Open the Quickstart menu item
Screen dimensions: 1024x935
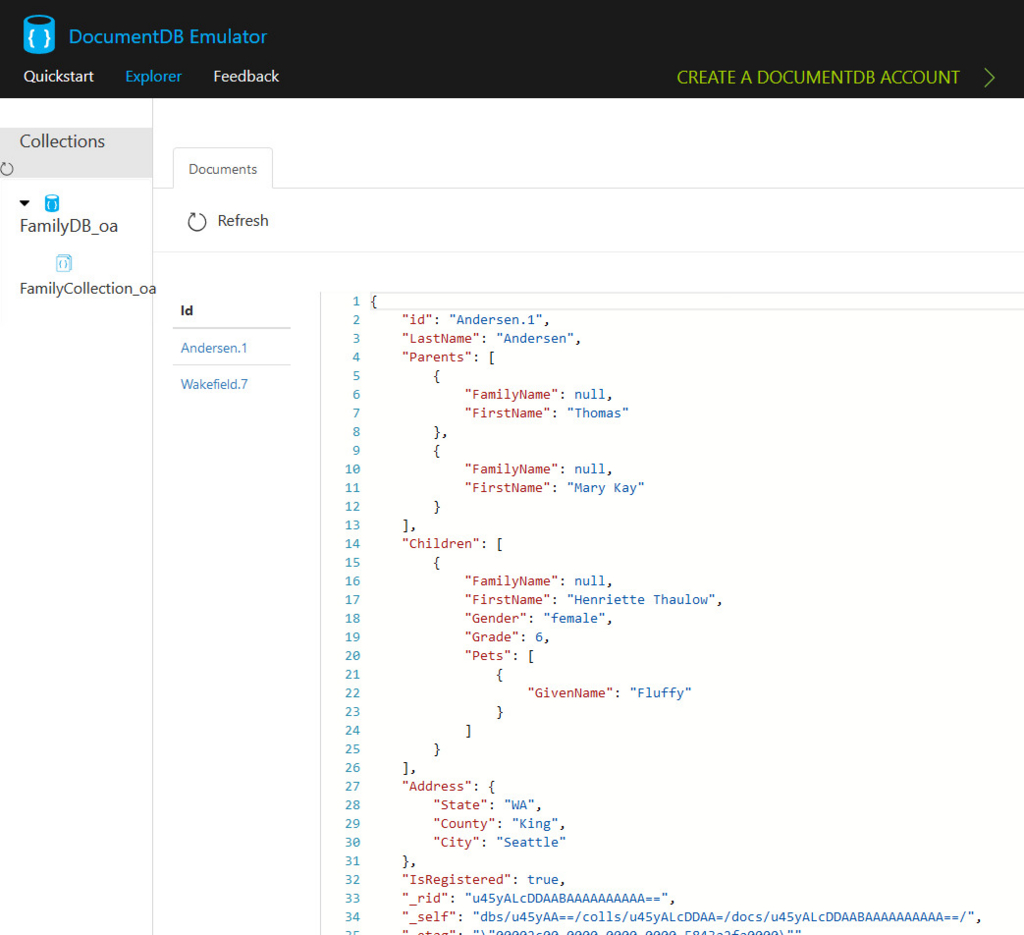point(57,76)
